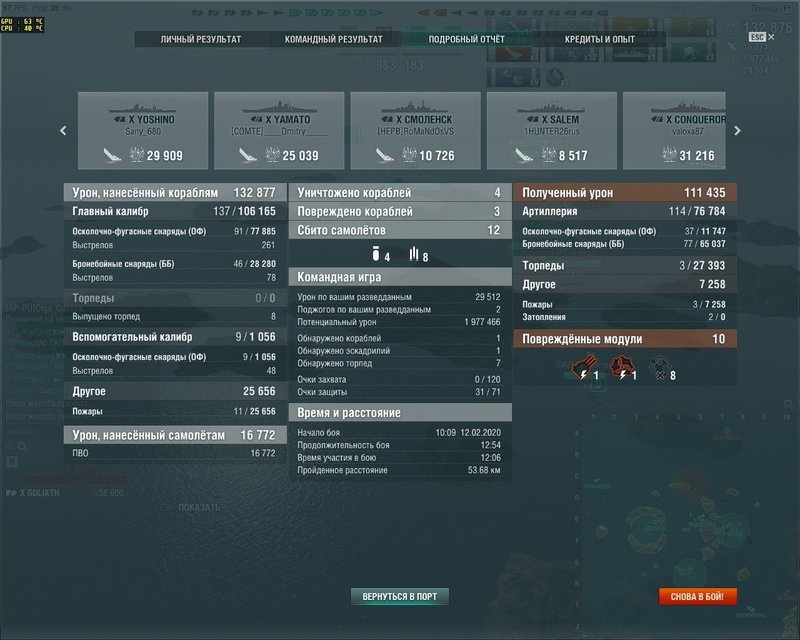Click the Время и расстояние header
Screen dimensions: 800x640
point(400,412)
